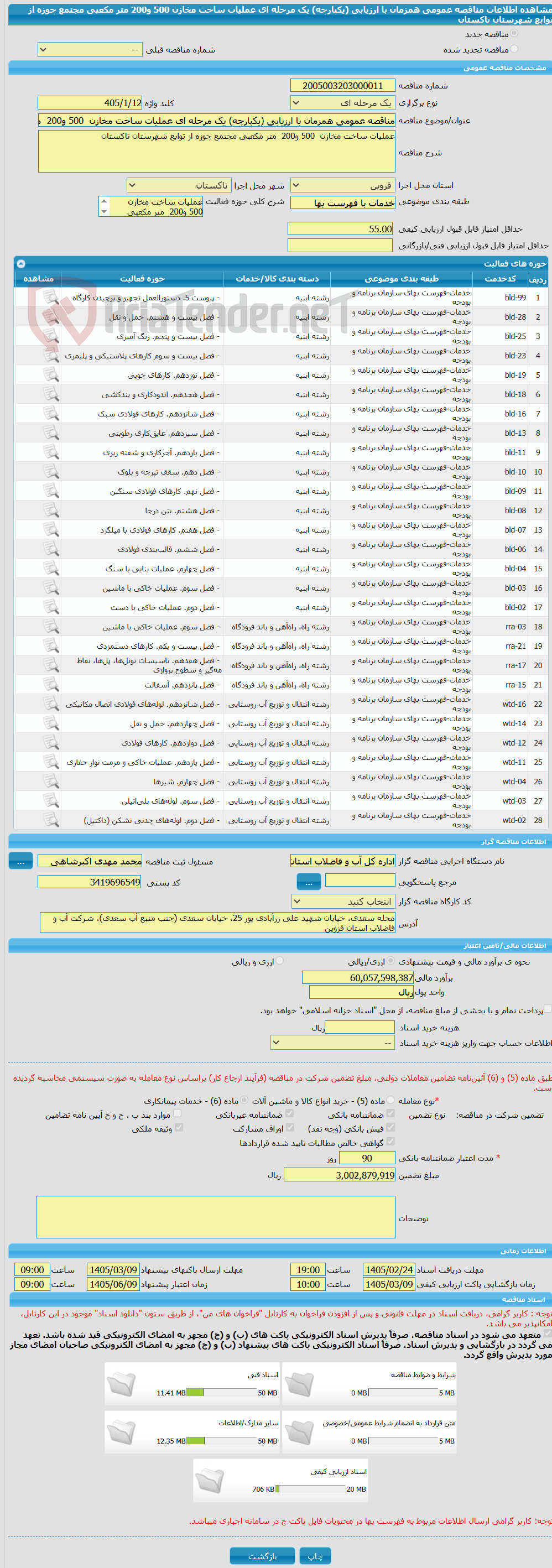Open view icon for row bld-10
Viewport: 552px width, 1568px height.
51,472
